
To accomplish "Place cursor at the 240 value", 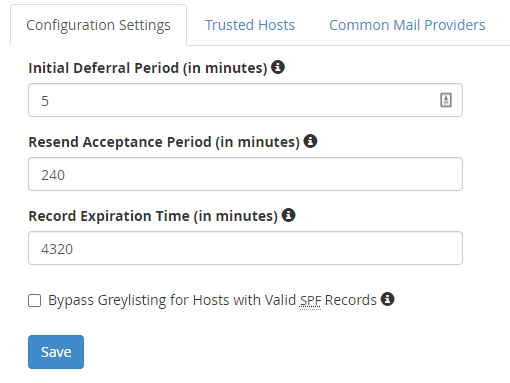I will pyautogui.click(x=53, y=175).
